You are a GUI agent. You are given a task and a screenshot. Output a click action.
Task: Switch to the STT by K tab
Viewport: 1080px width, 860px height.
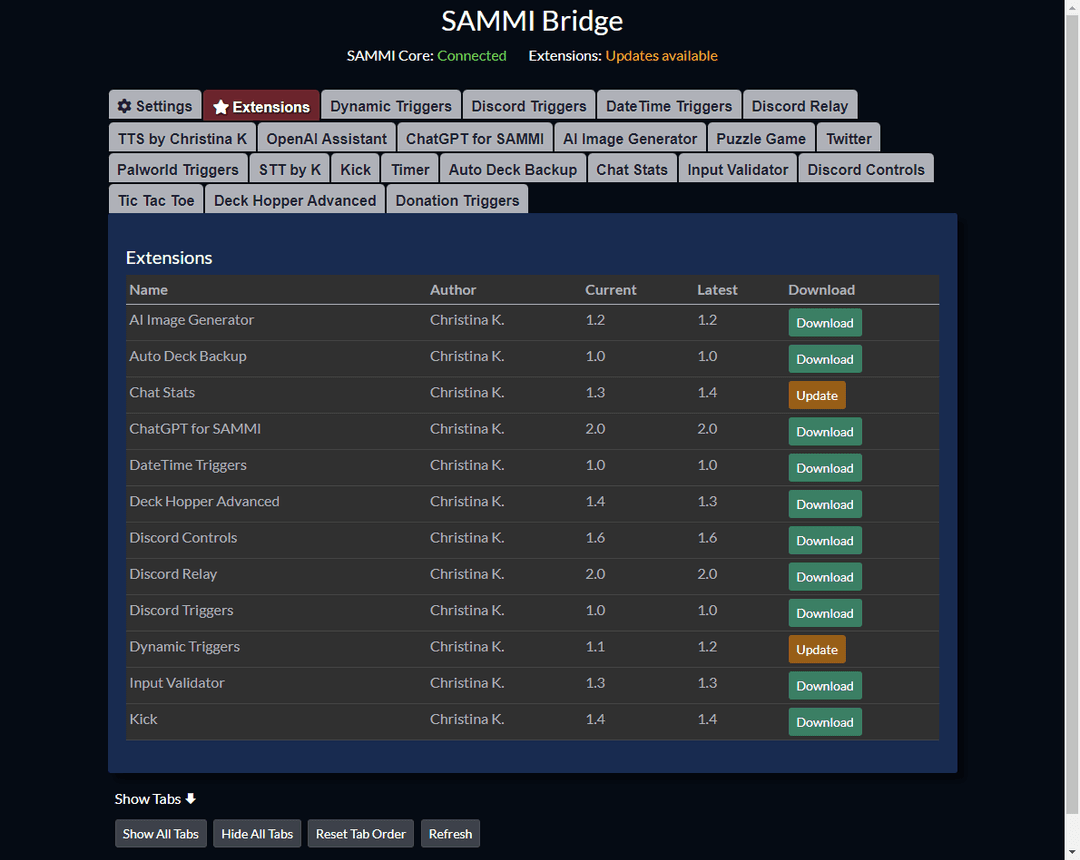coord(289,169)
